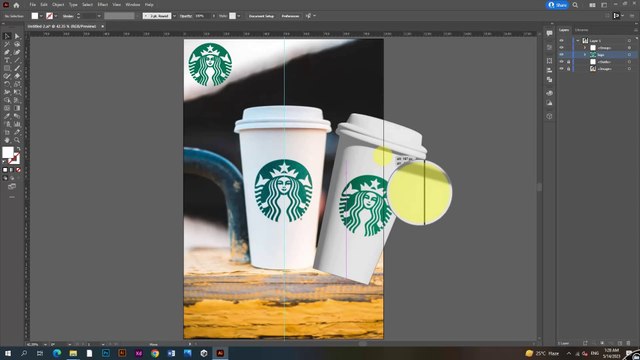
Task: Toggle visibility of the <Guide> layer
Action: tap(562, 62)
